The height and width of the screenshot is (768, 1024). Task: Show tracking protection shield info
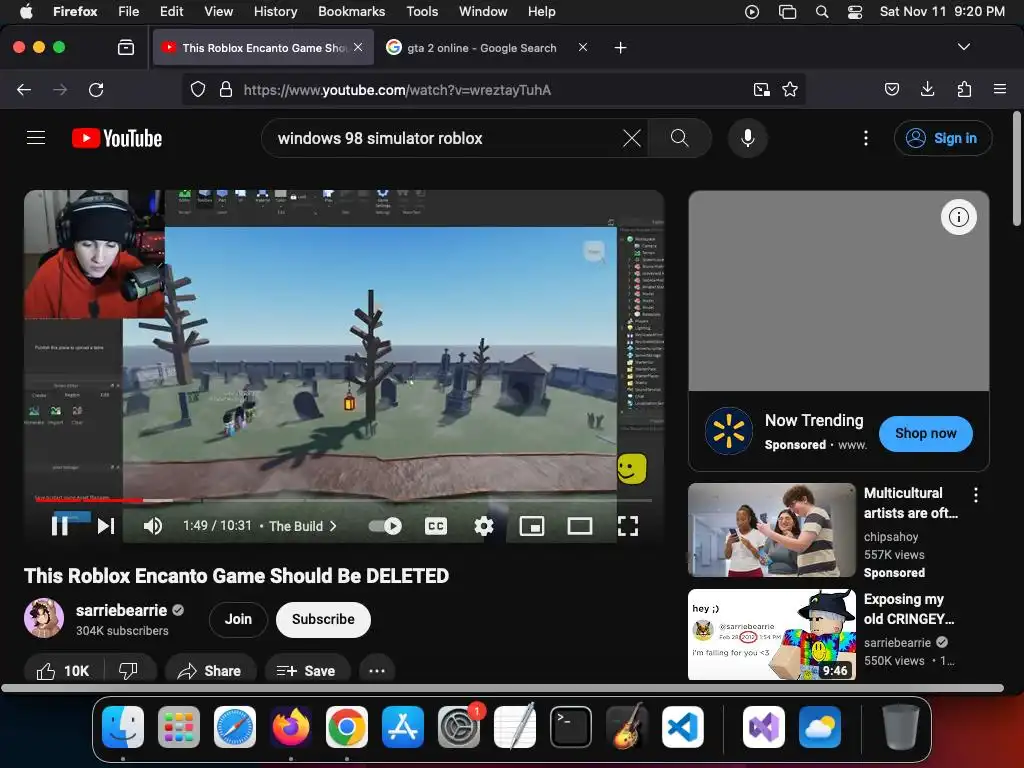198,89
